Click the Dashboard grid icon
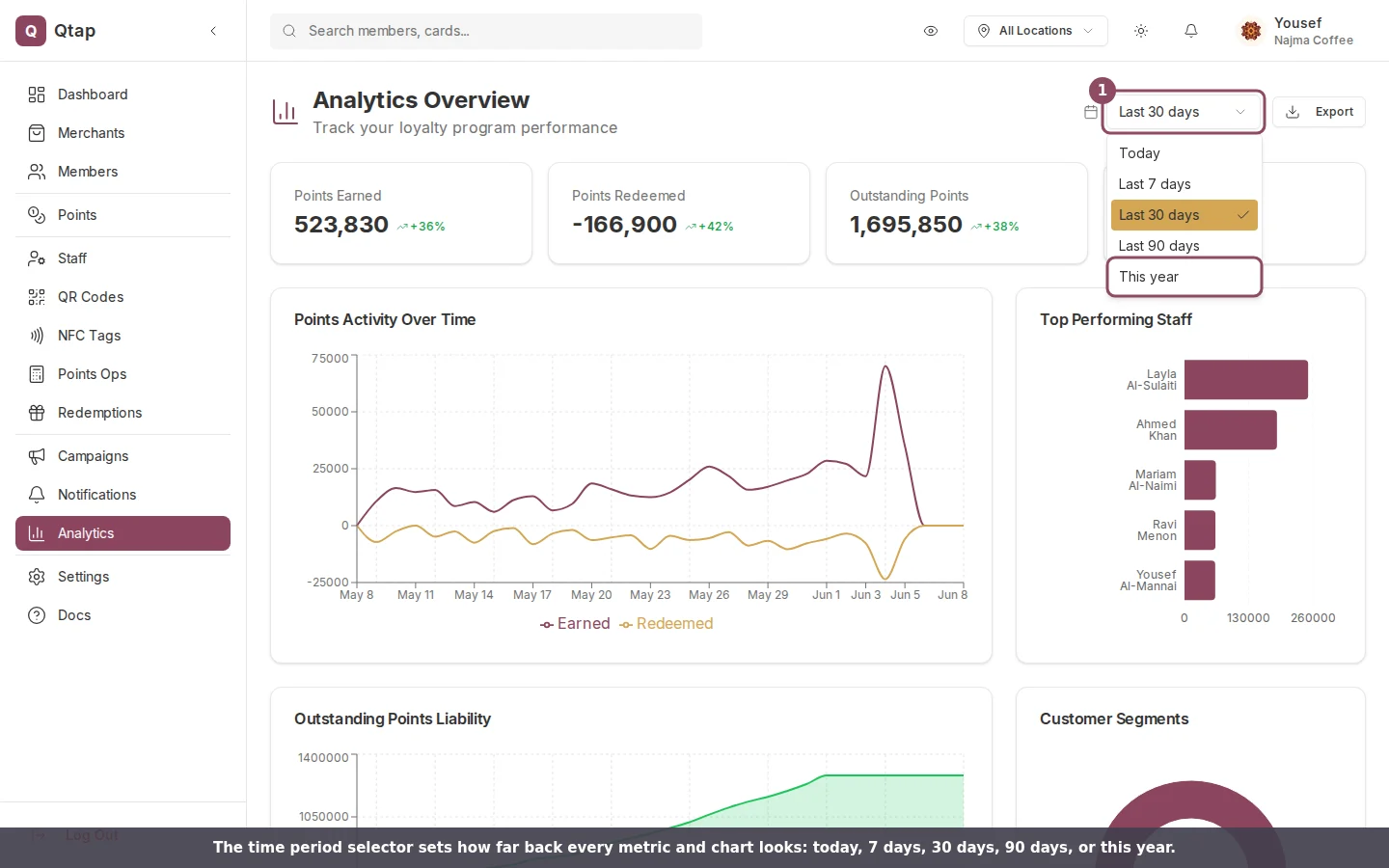This screenshot has width=1389, height=868. click(x=37, y=95)
